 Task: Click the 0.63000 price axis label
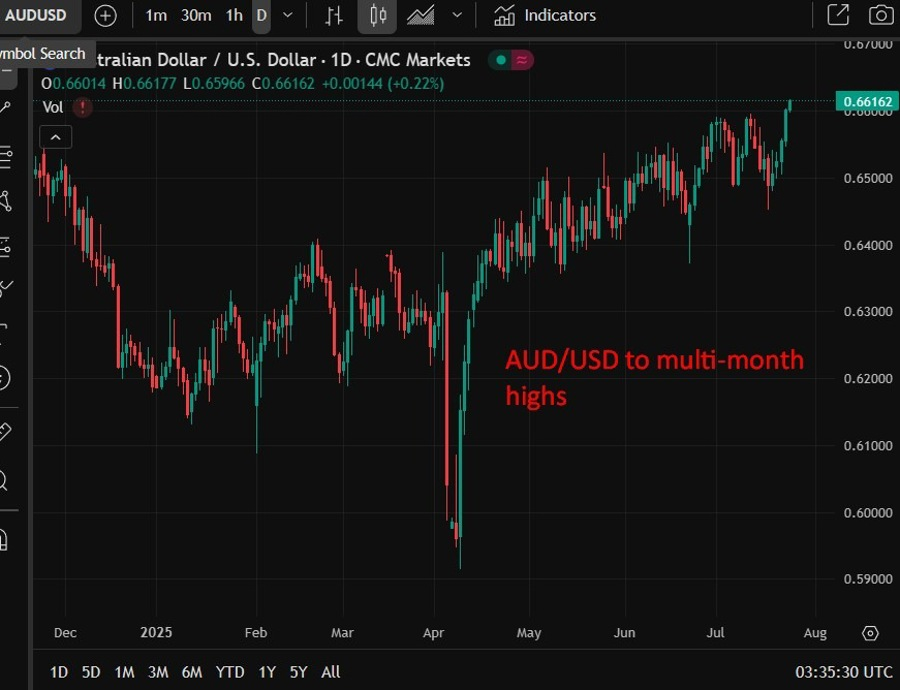pos(868,312)
